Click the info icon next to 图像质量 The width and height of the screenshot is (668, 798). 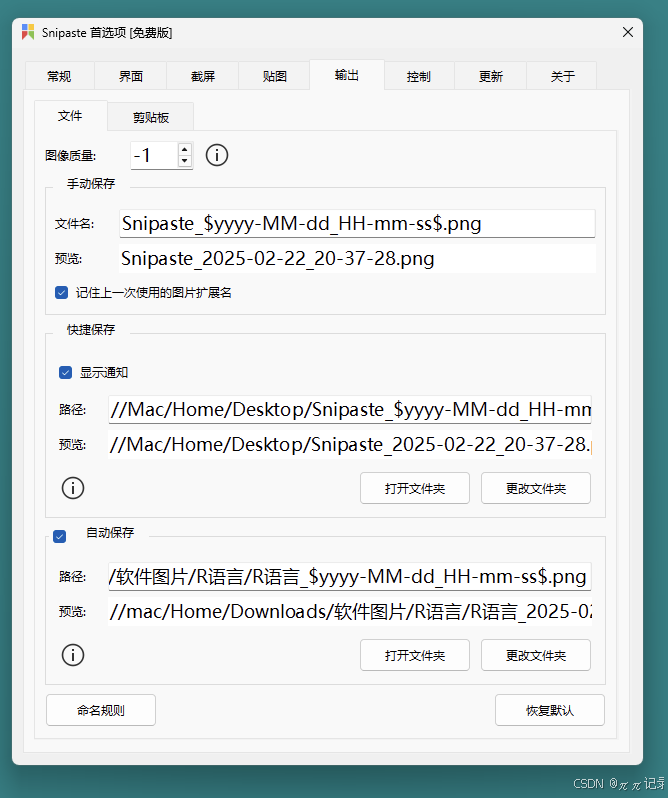point(217,155)
